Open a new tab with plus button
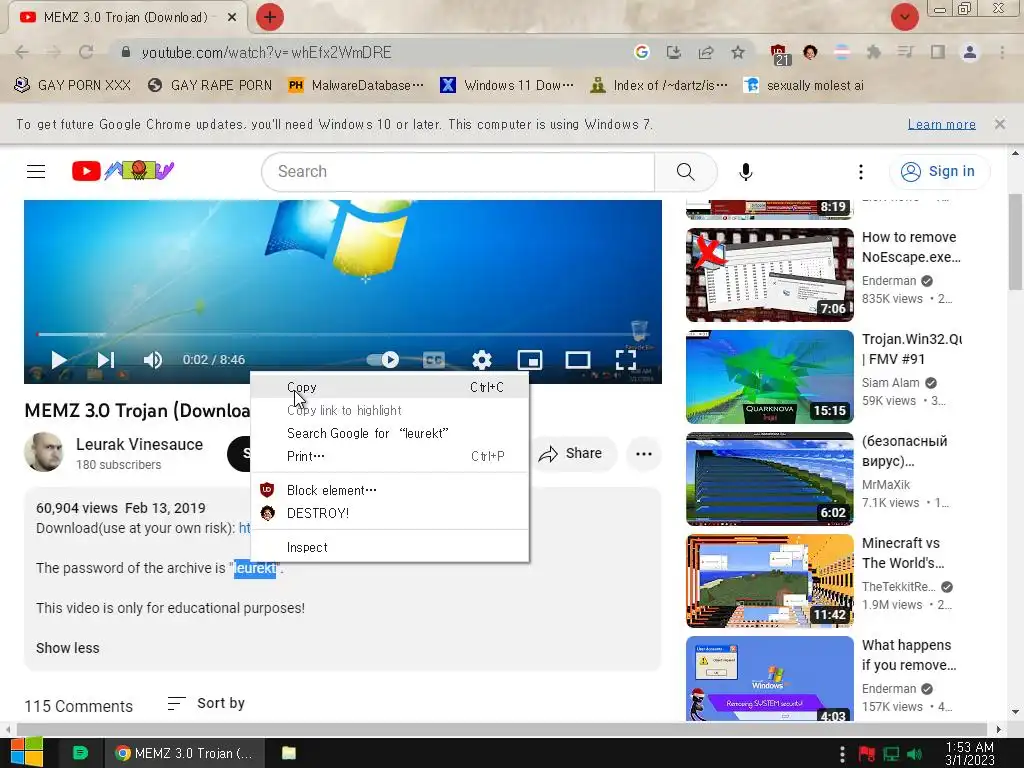This screenshot has height=768, width=1024. [x=269, y=17]
